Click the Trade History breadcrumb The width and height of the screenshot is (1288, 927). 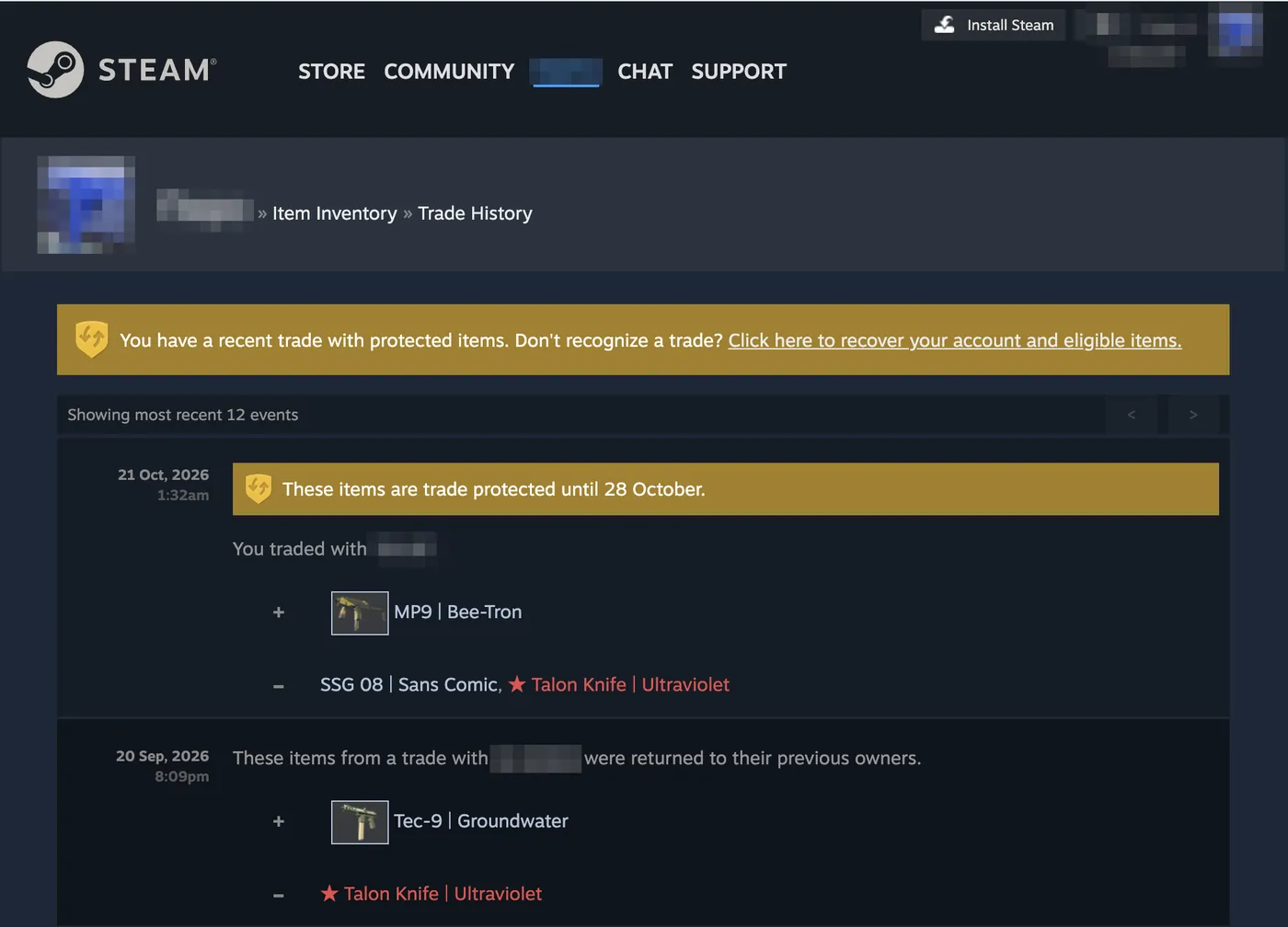[x=475, y=213]
